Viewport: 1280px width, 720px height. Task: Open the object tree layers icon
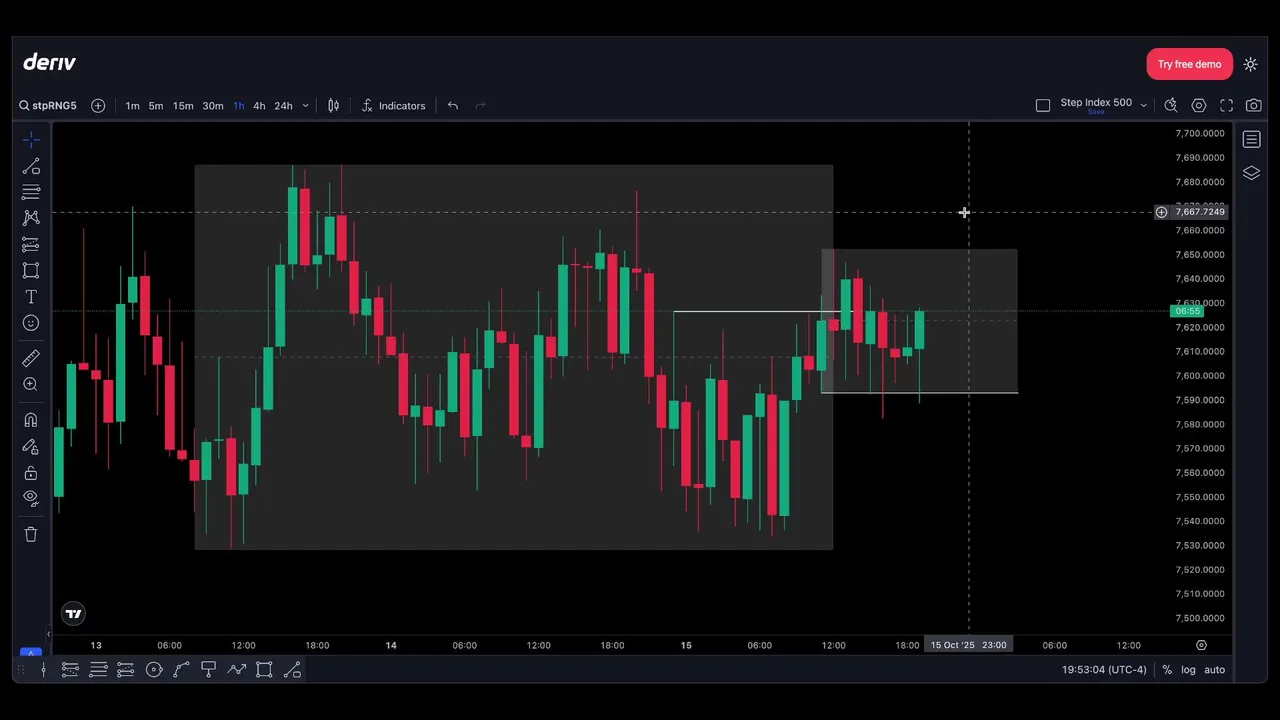pos(1252,173)
